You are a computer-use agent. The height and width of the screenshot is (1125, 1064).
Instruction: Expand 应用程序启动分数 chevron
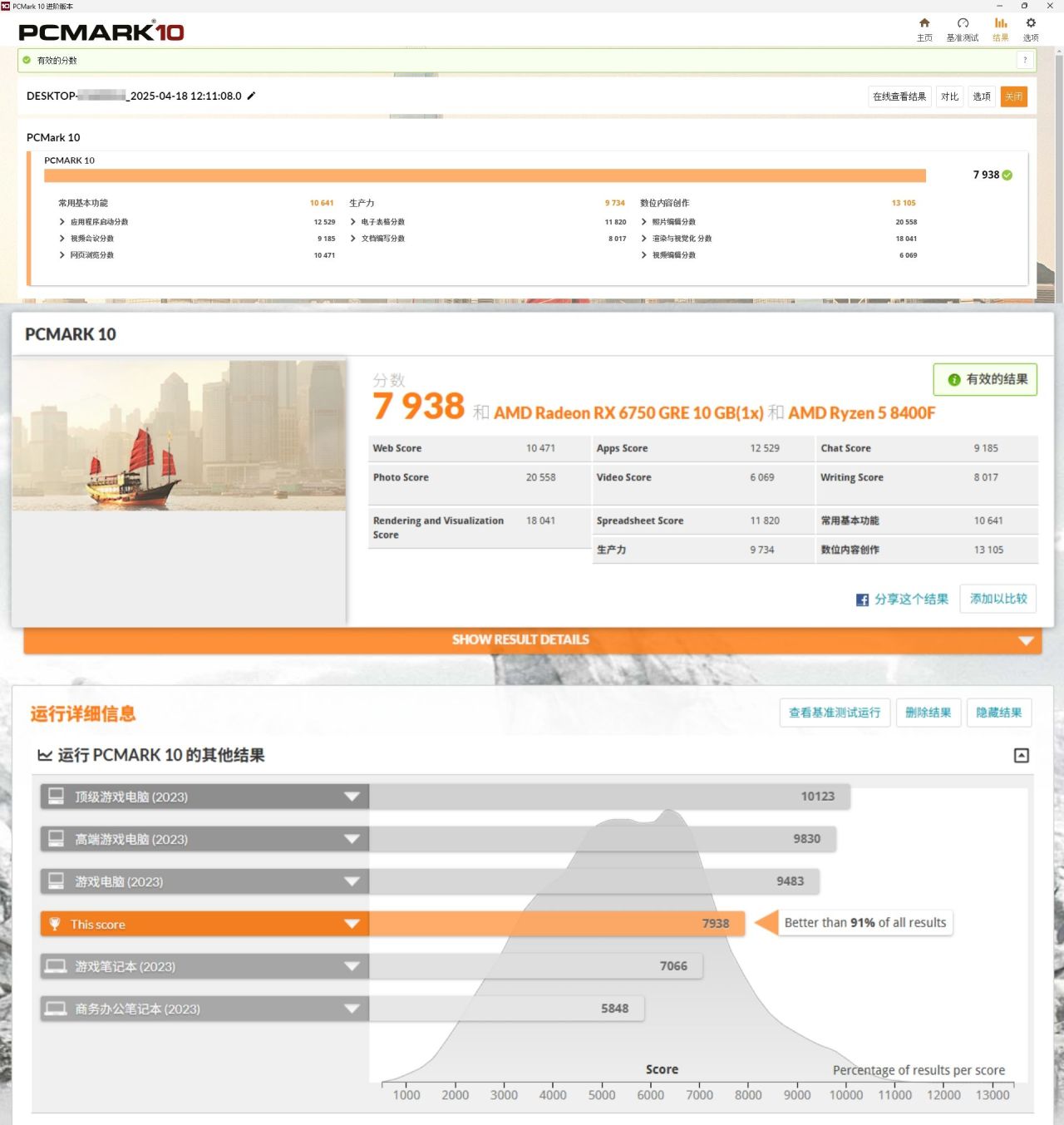click(x=62, y=222)
